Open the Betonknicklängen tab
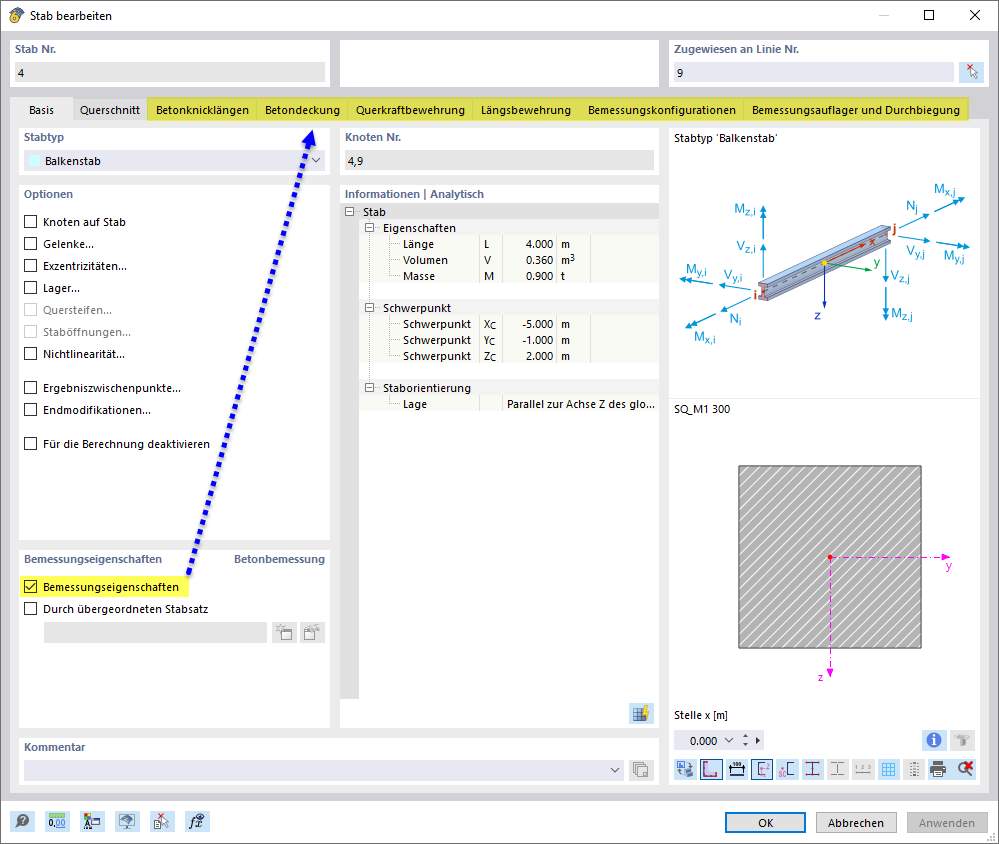Screen dimensions: 999x844 coord(202,110)
